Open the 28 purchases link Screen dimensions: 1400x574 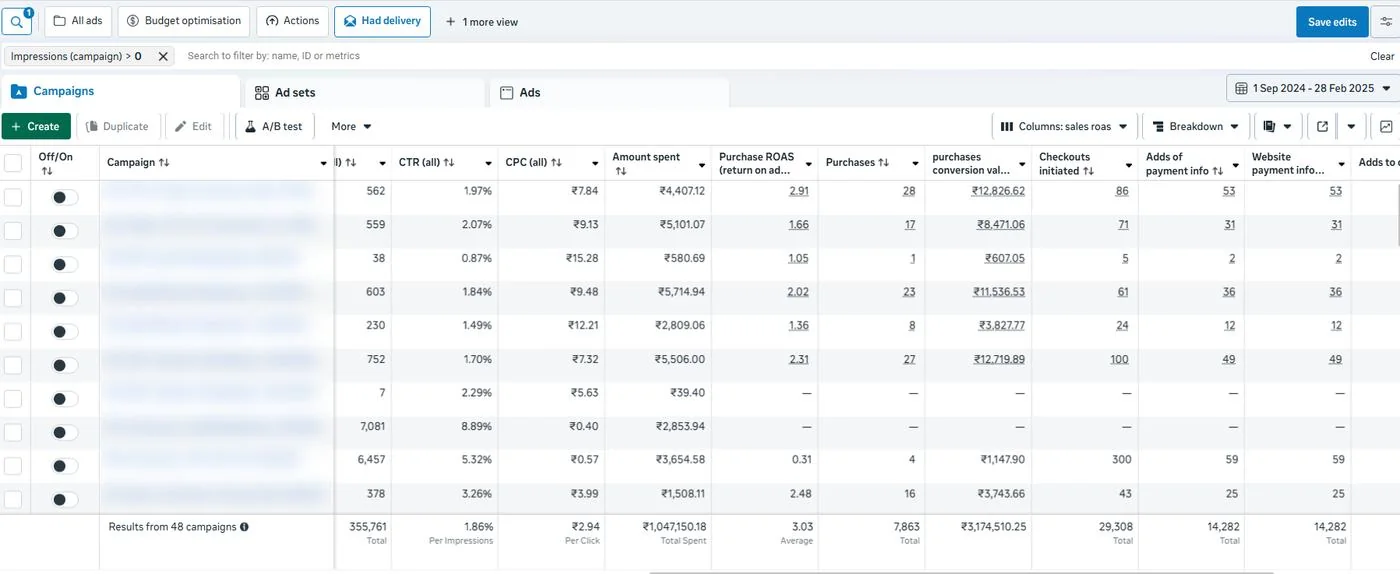(x=909, y=191)
